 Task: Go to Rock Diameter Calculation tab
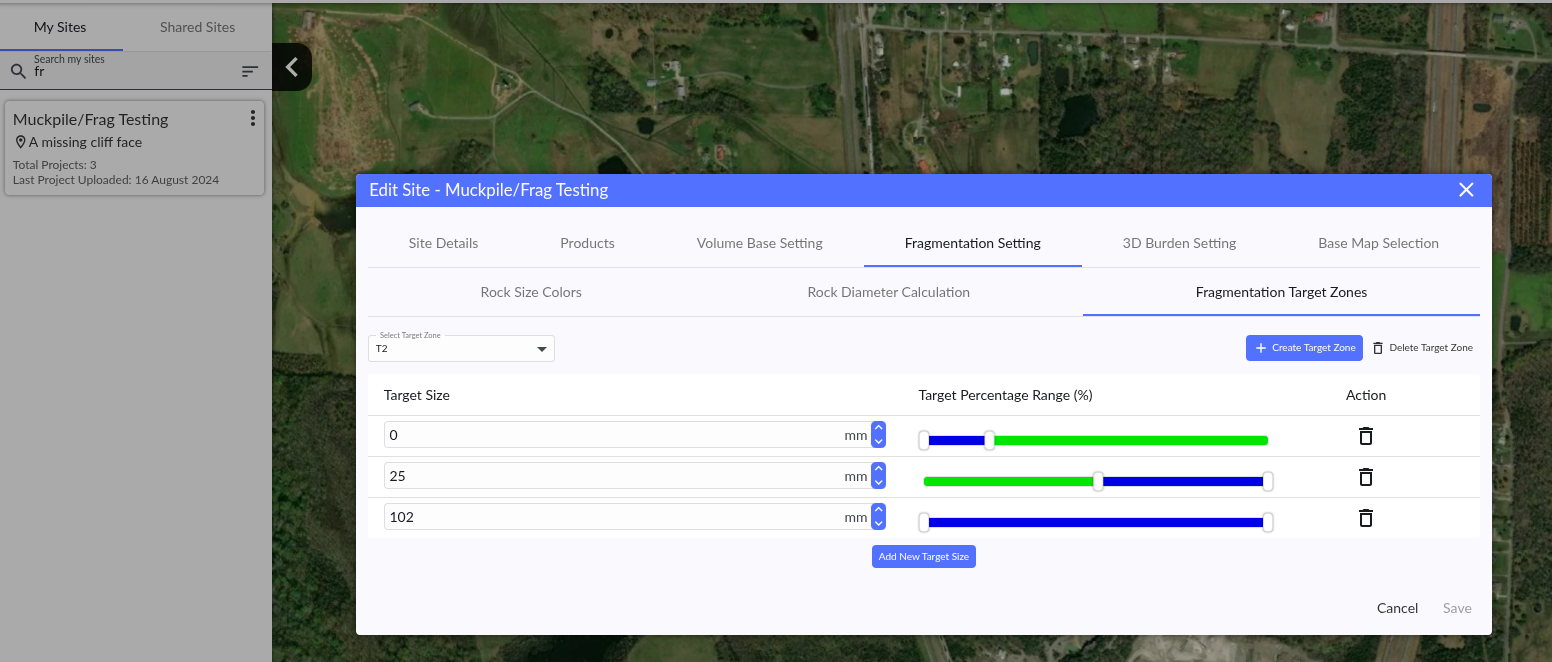click(888, 292)
